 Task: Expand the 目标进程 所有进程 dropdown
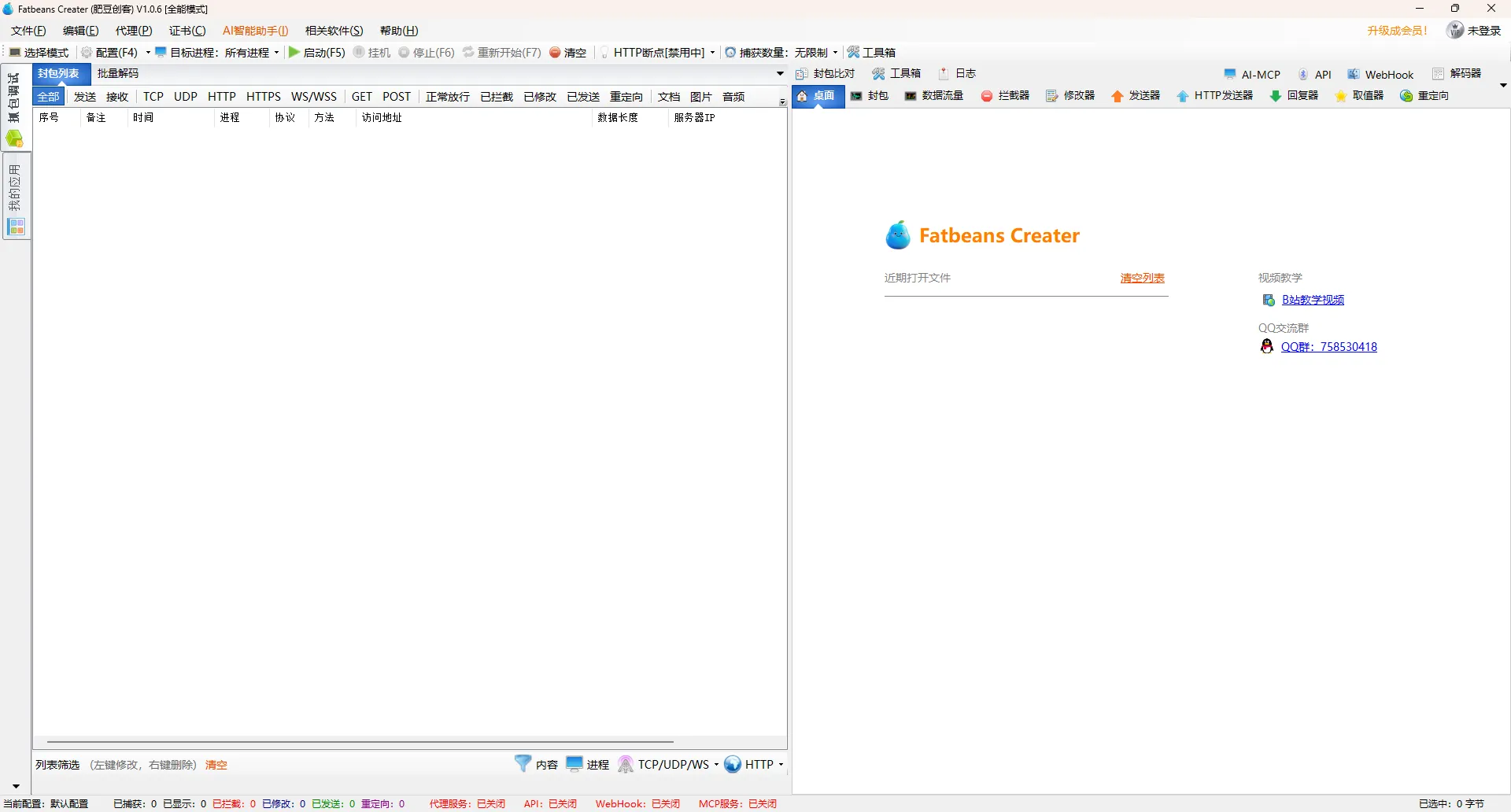(x=276, y=53)
